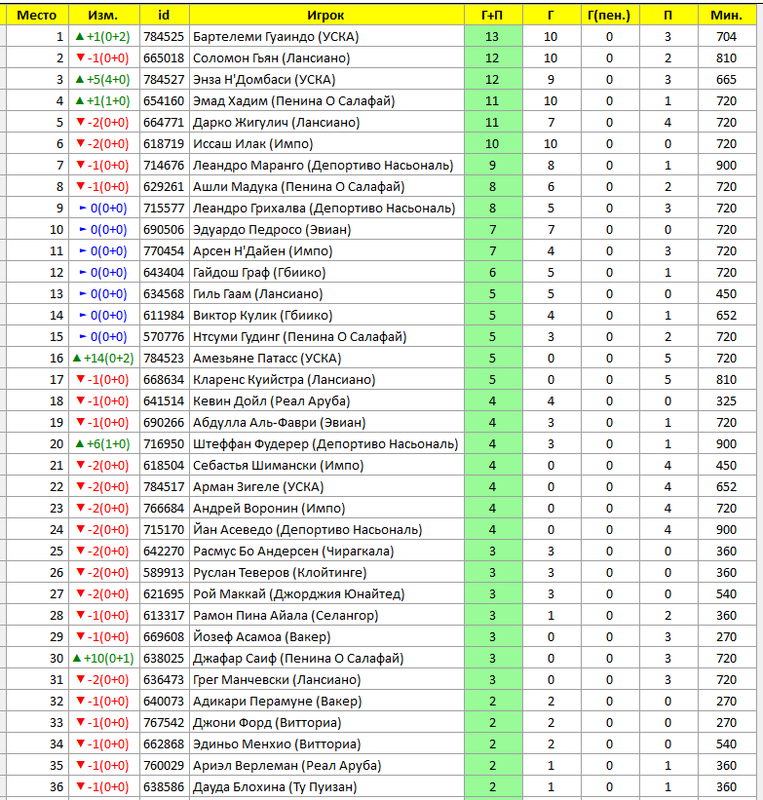Click Г+П value 13
Image resolution: width=763 pixels, height=800 pixels.
[x=493, y=37]
